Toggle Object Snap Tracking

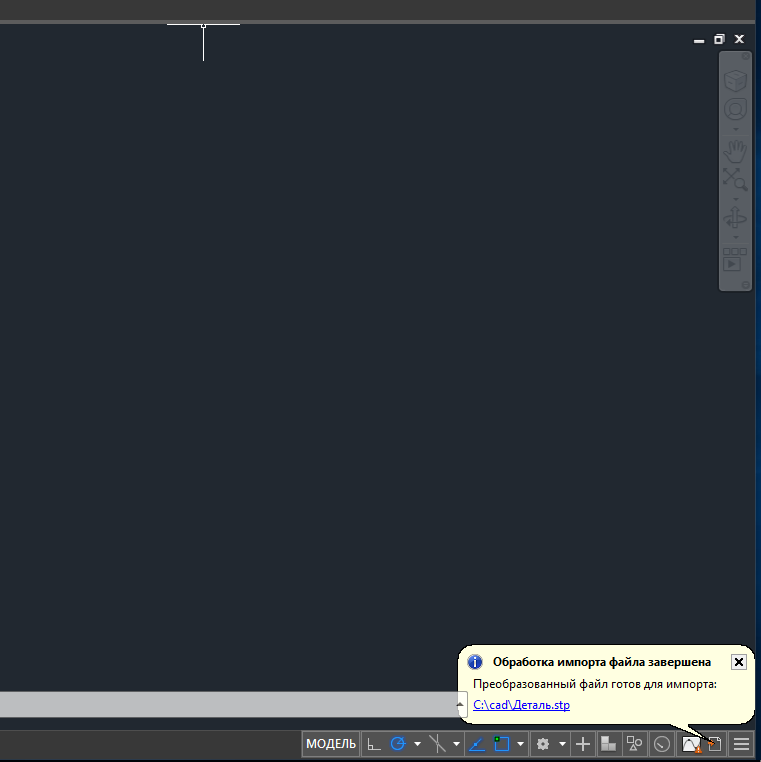(x=477, y=744)
